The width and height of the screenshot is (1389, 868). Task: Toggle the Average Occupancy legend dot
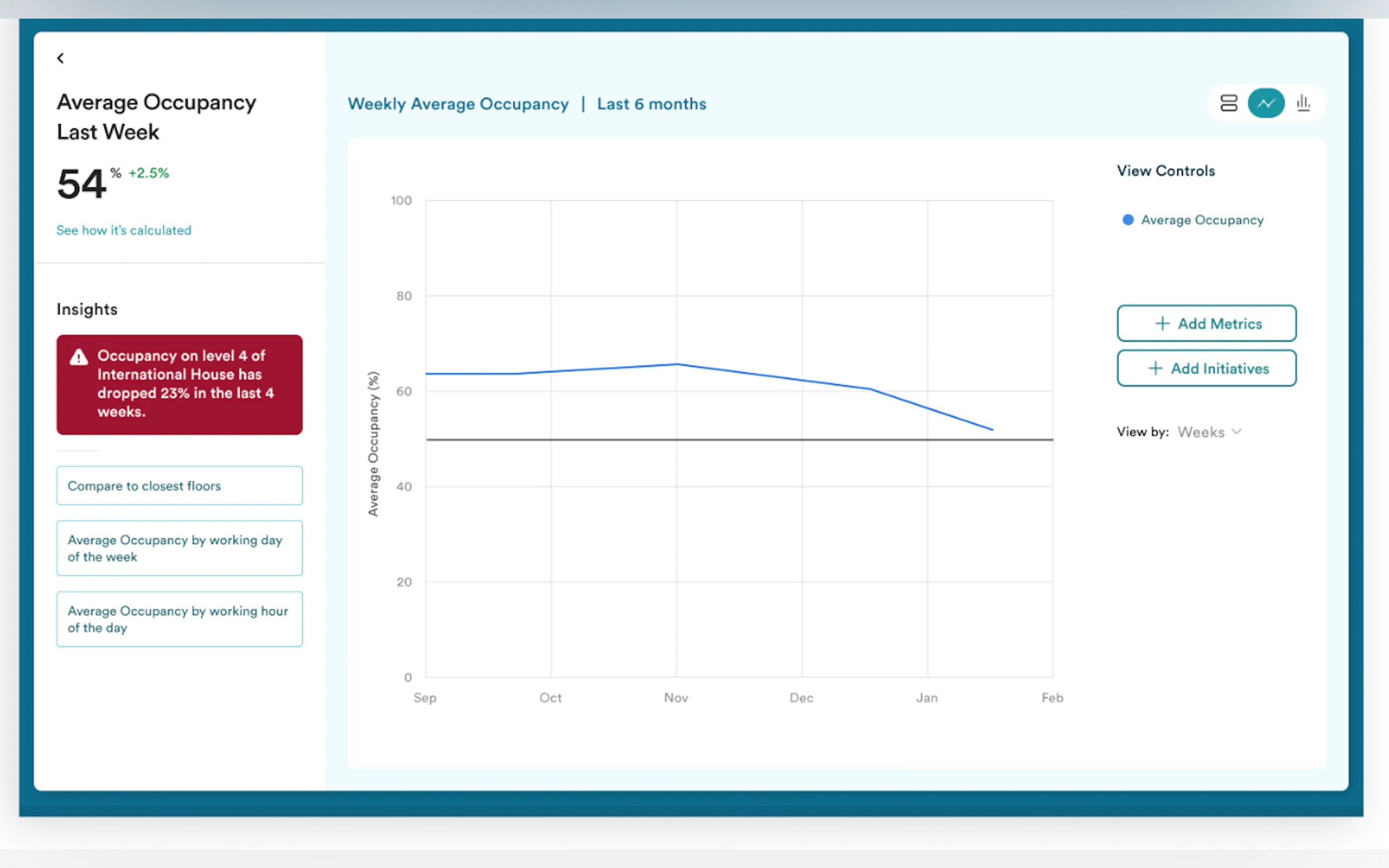(x=1128, y=220)
